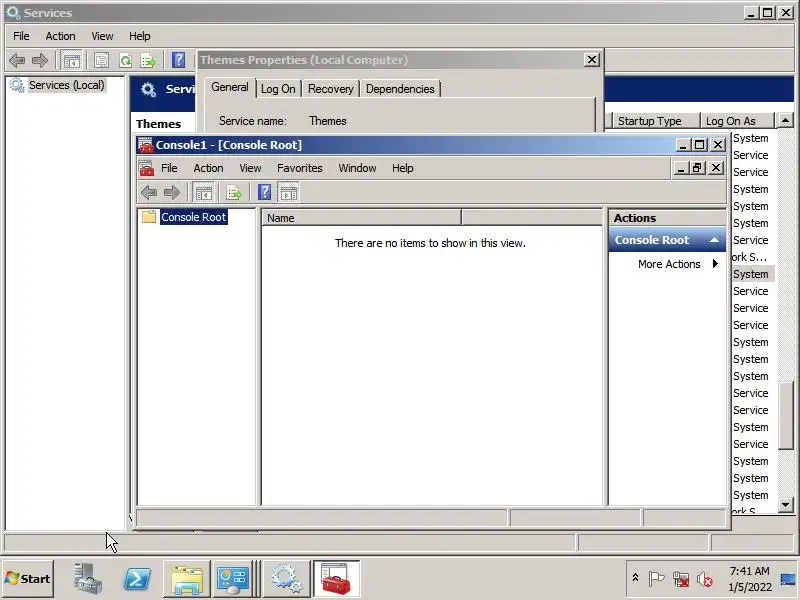Close the Themes Properties dialog
This screenshot has height=600, width=800.
[591, 60]
